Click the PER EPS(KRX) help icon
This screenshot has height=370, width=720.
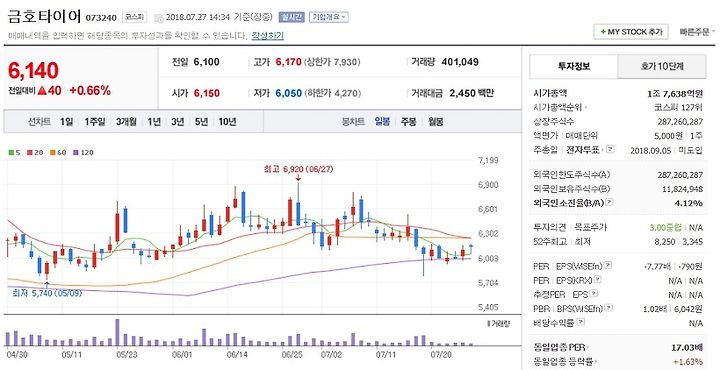(597, 279)
